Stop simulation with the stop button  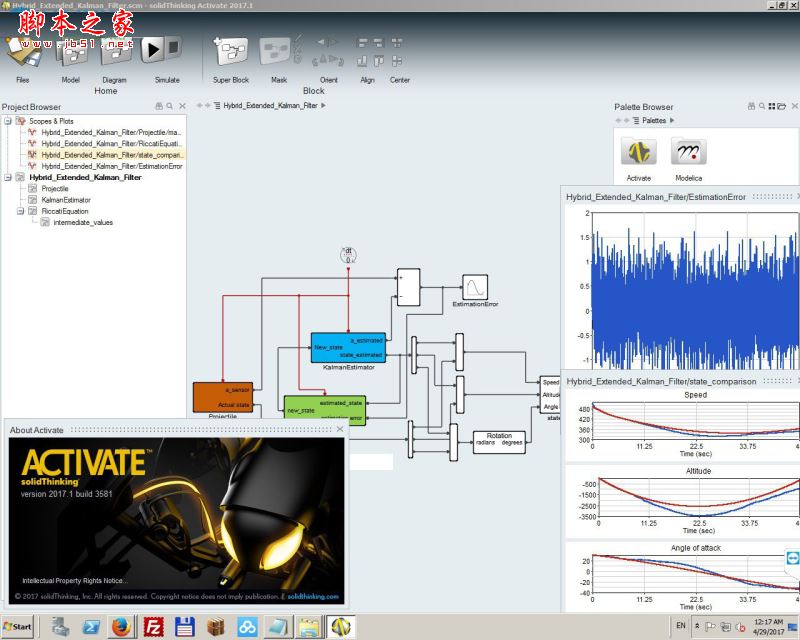click(x=173, y=47)
